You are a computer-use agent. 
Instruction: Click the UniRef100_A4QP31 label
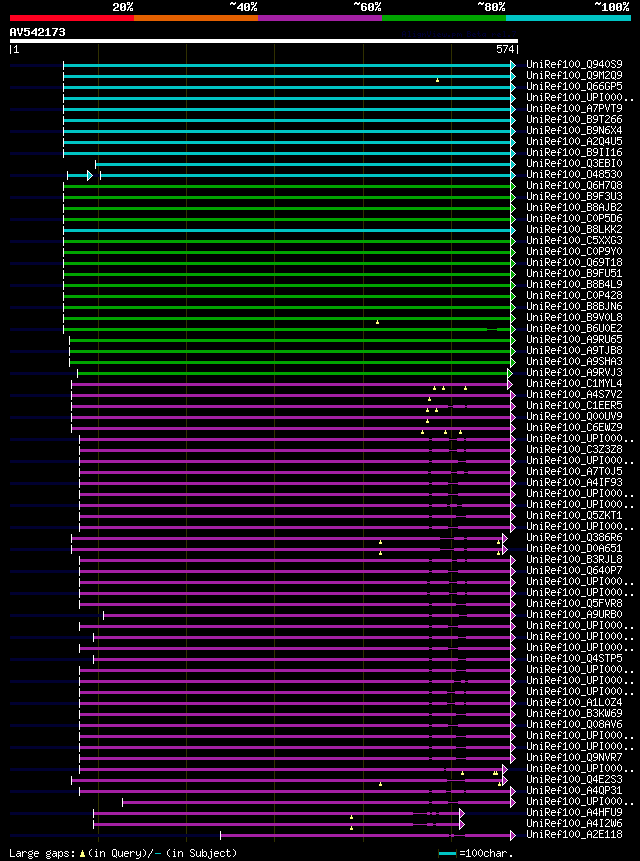[574, 790]
